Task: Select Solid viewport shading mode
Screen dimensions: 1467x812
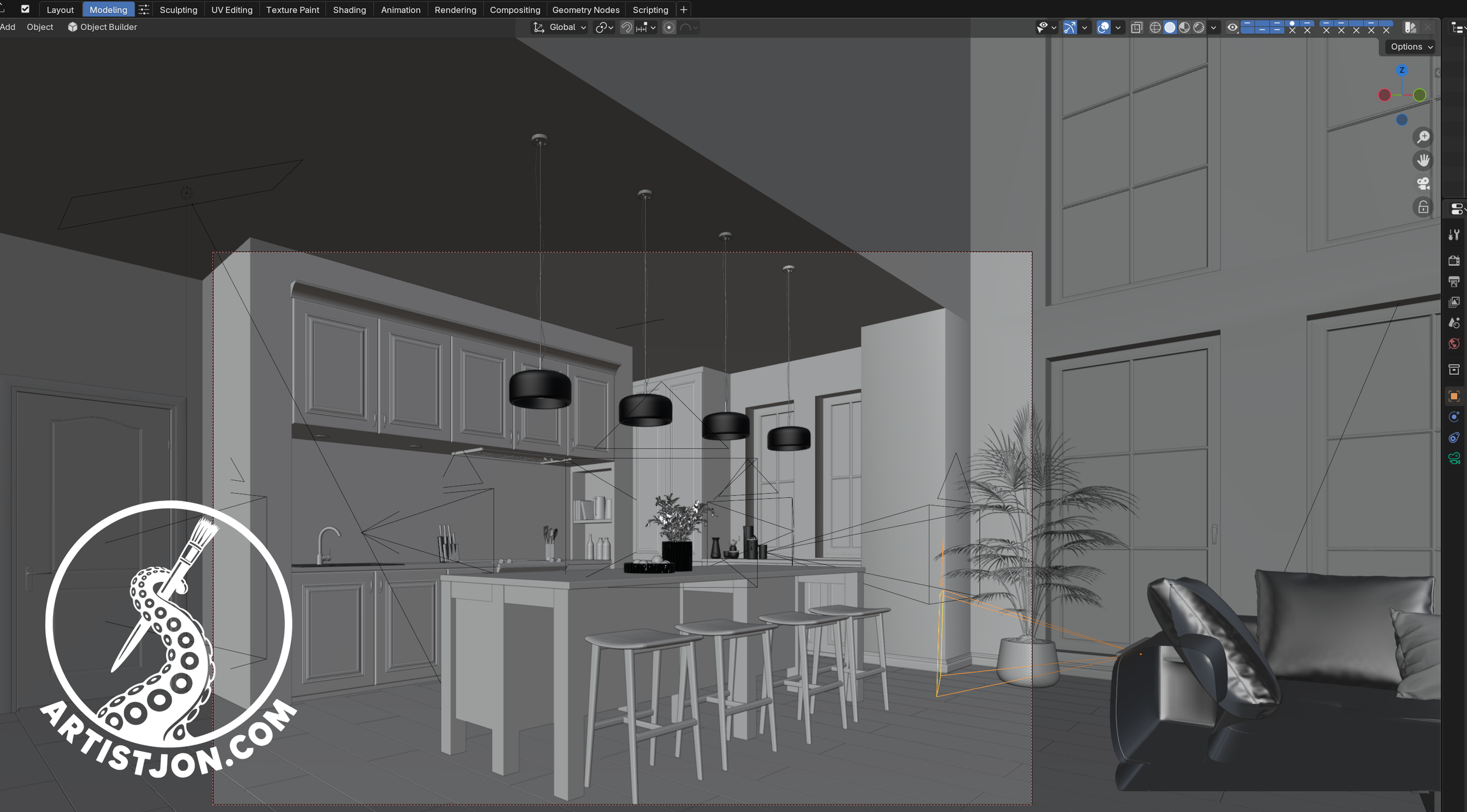Action: (1169, 28)
